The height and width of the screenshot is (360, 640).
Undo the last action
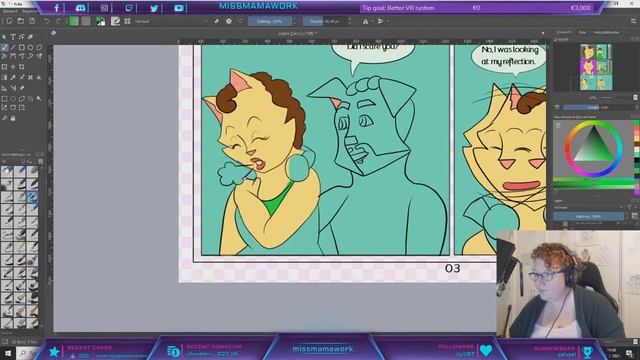[x=47, y=21]
